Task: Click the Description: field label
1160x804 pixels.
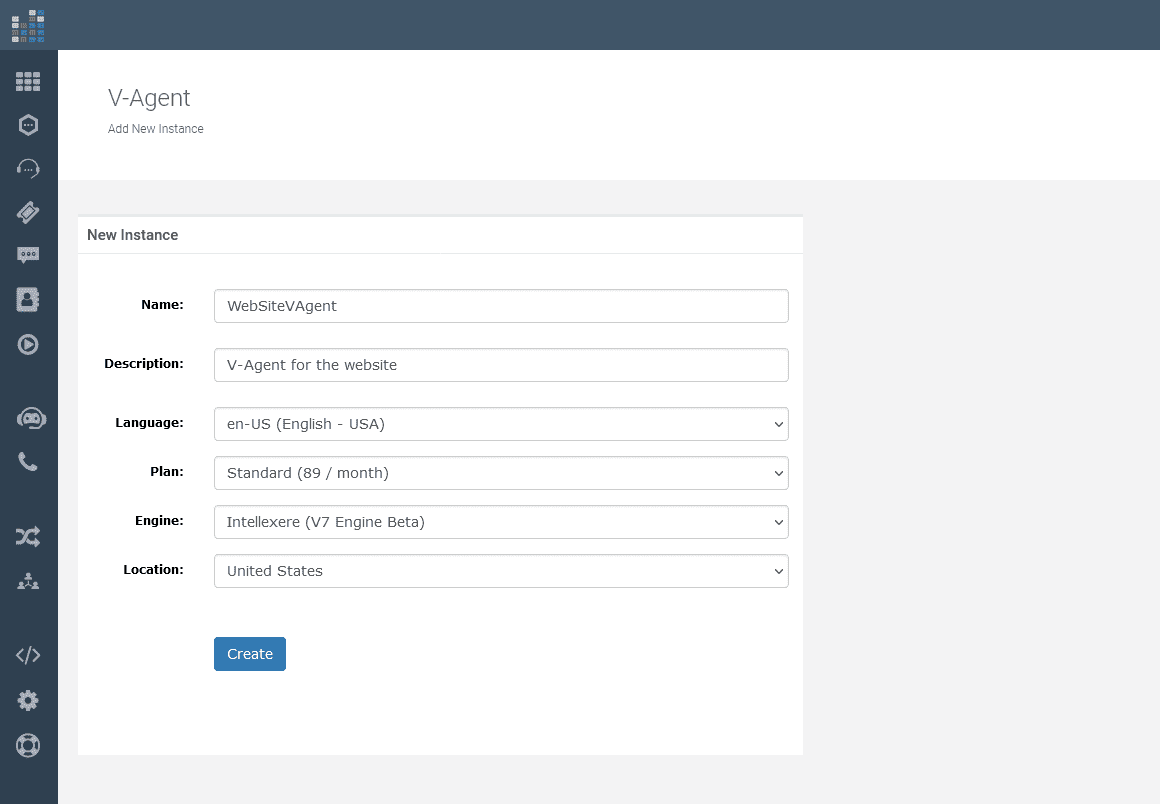Action: [144, 364]
